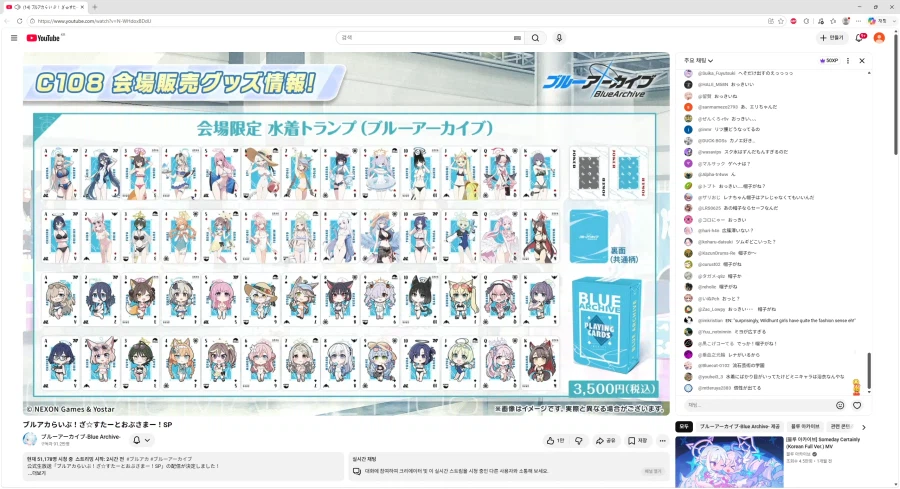
Task: Bookmark this page with the star icon
Action: [x=781, y=21]
